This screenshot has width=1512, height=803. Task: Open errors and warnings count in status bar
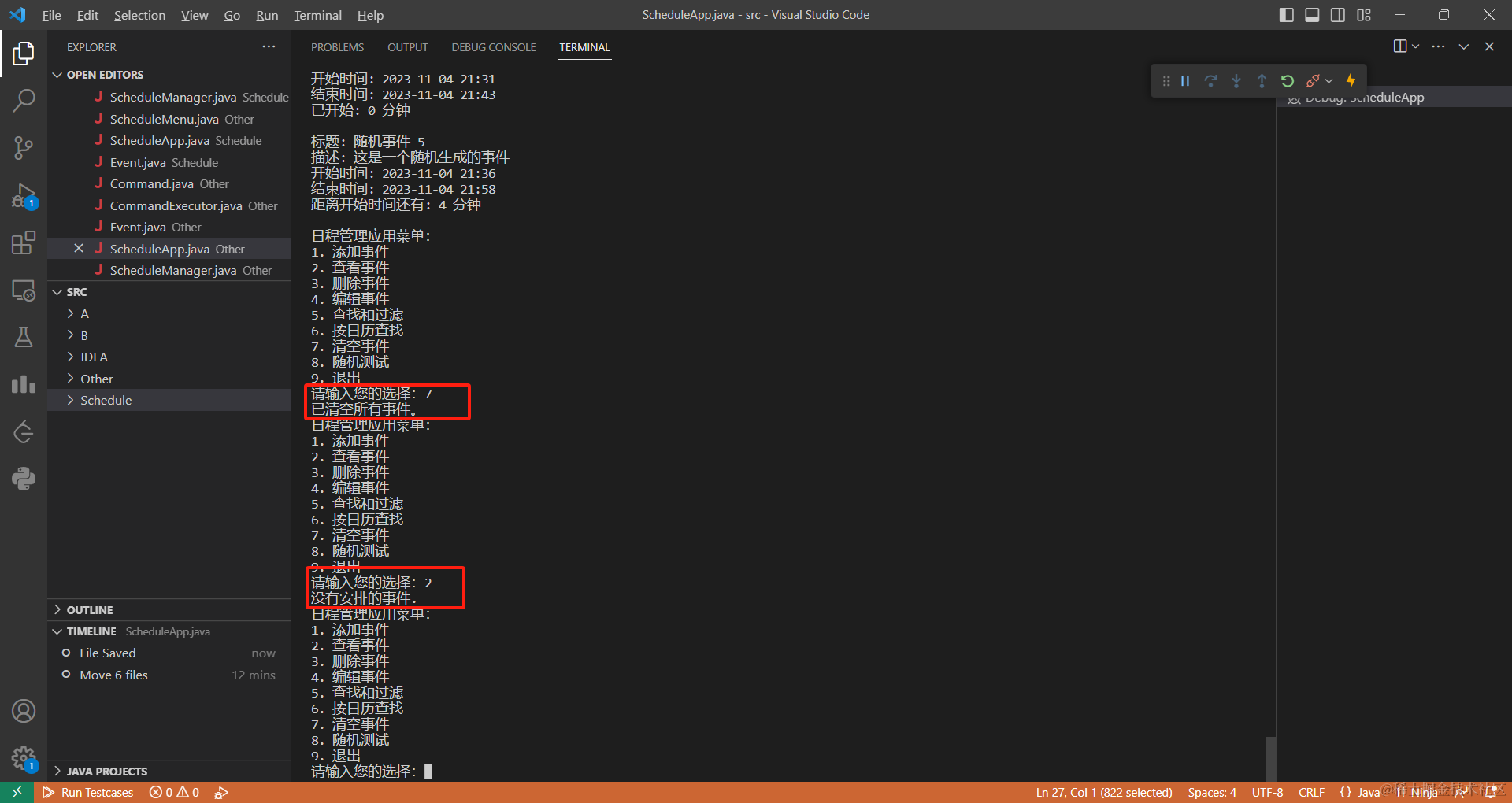point(174,793)
